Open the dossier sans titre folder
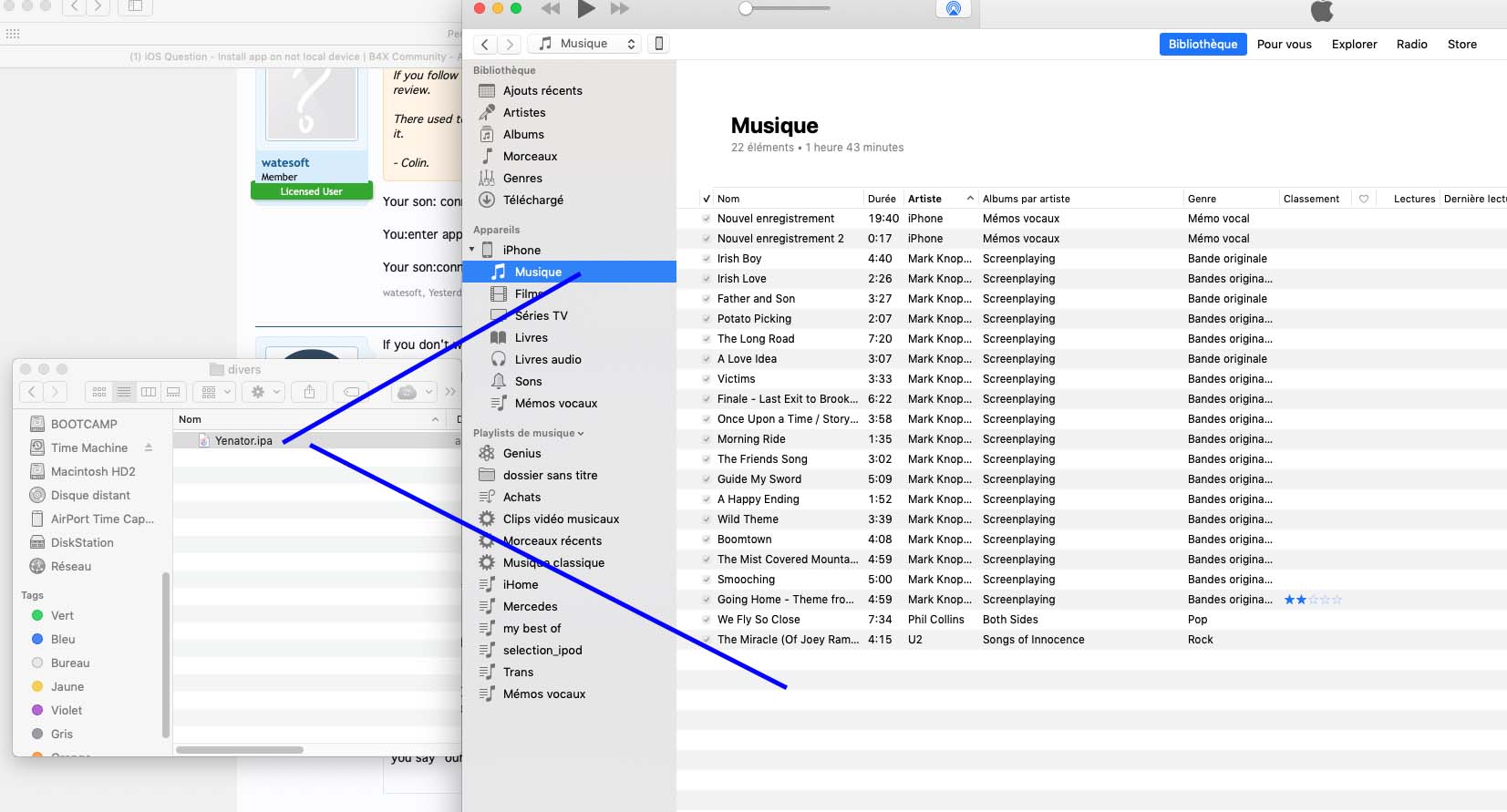Image resolution: width=1507 pixels, height=812 pixels. [550, 475]
